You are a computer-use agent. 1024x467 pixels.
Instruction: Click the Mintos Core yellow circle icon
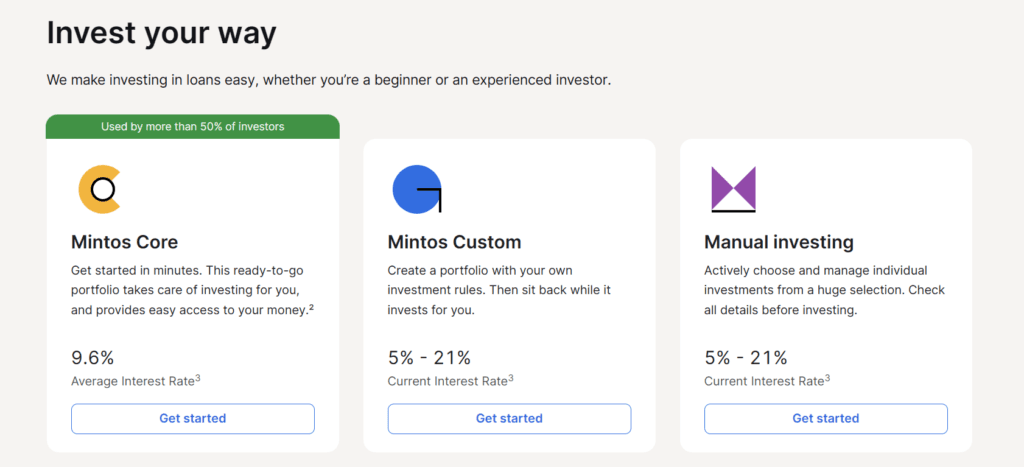tap(98, 189)
